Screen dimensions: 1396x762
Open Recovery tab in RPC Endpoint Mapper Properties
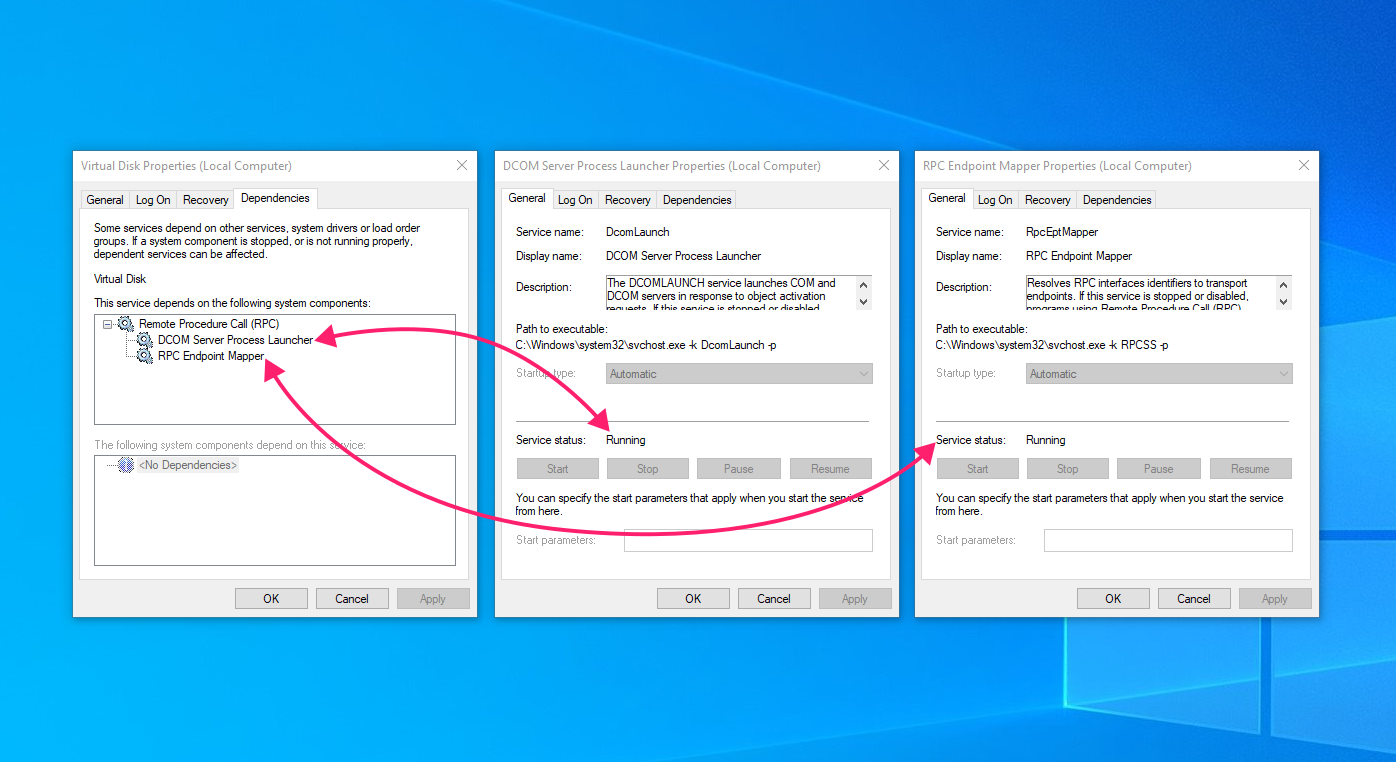1048,200
